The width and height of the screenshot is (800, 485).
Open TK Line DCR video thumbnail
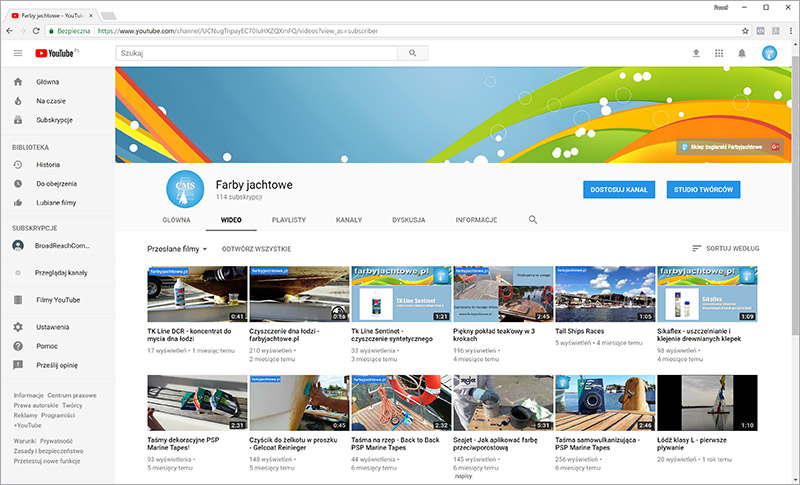click(197, 294)
